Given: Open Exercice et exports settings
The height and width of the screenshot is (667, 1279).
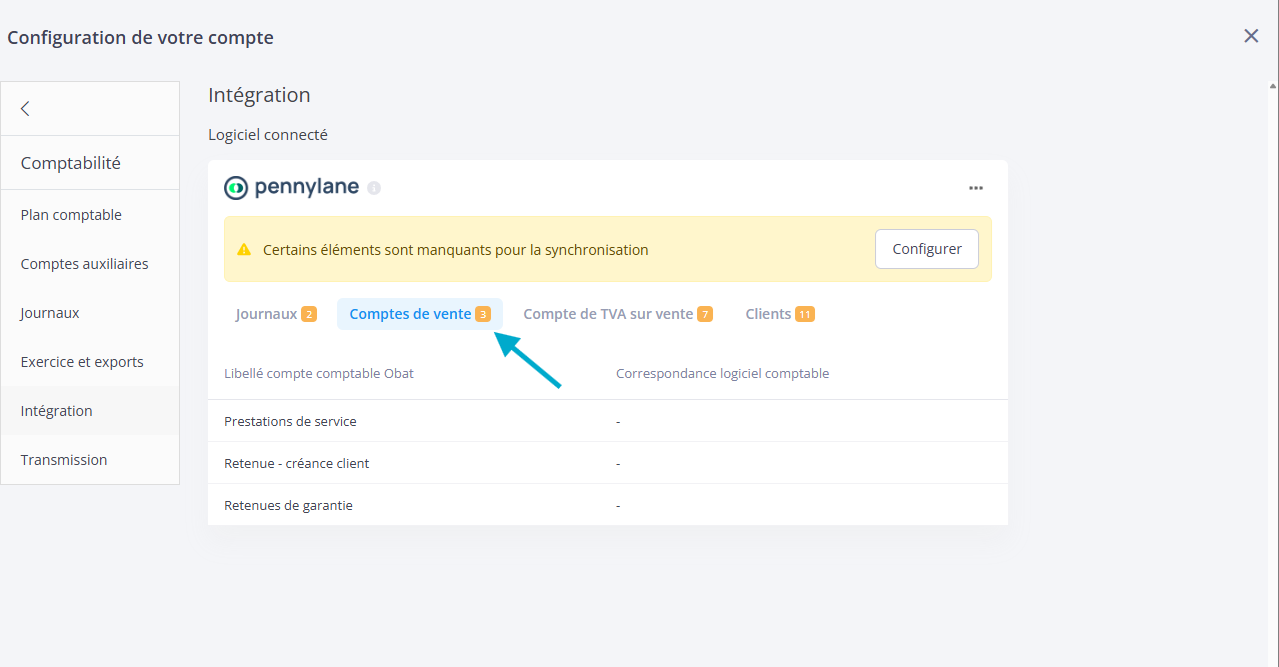Looking at the screenshot, I should [82, 362].
